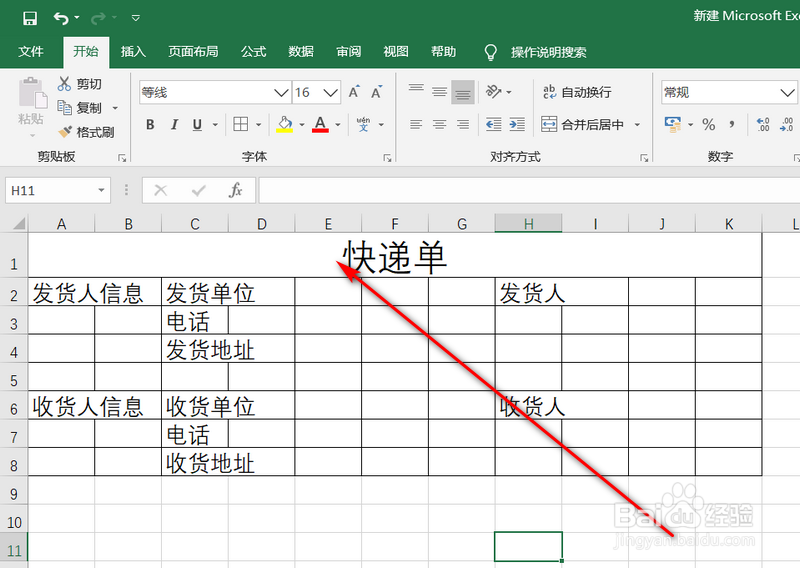Click the increase decimal icon
The image size is (800, 568).
(x=763, y=124)
